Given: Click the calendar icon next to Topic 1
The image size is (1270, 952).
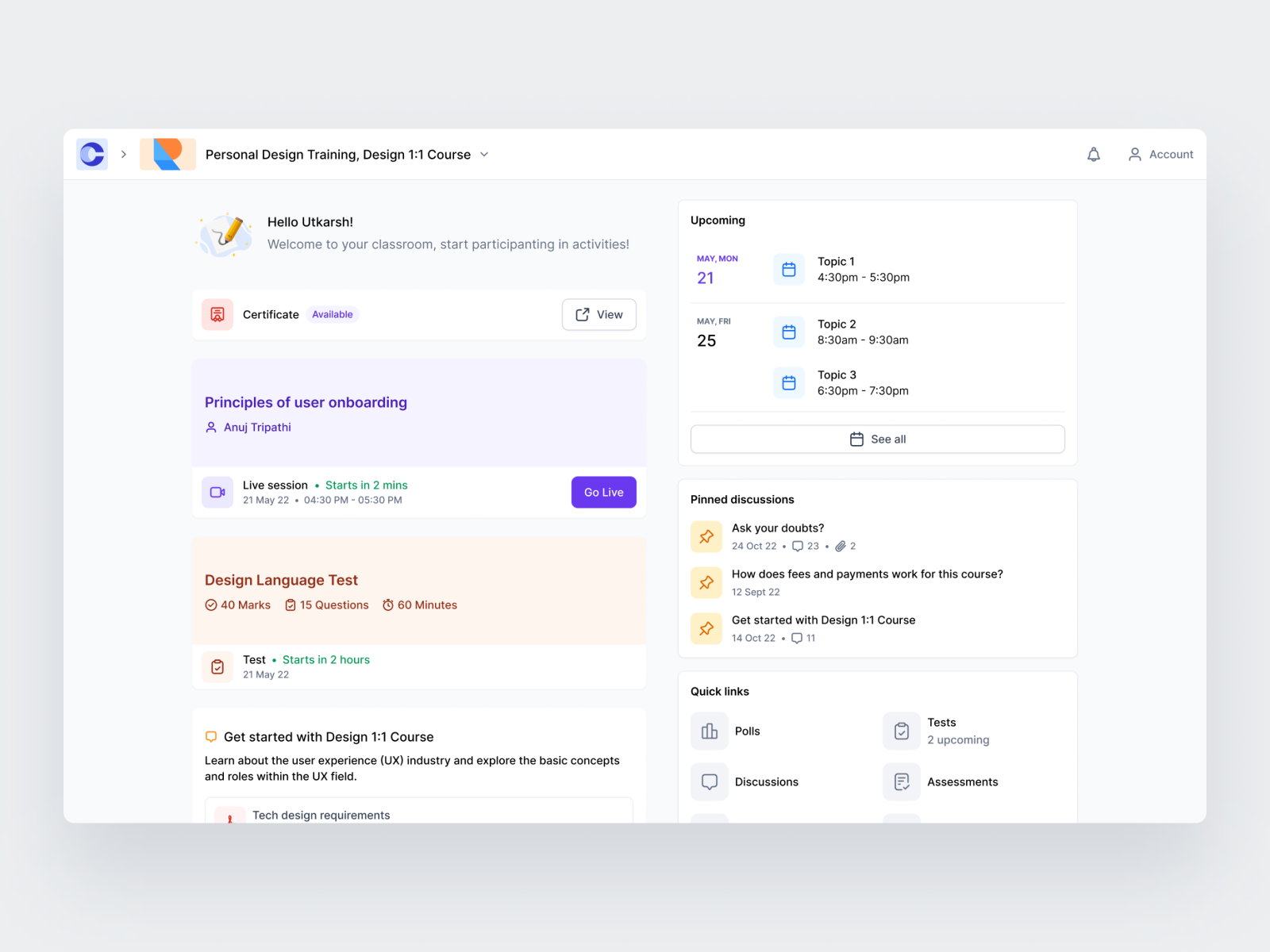Looking at the screenshot, I should [x=789, y=269].
